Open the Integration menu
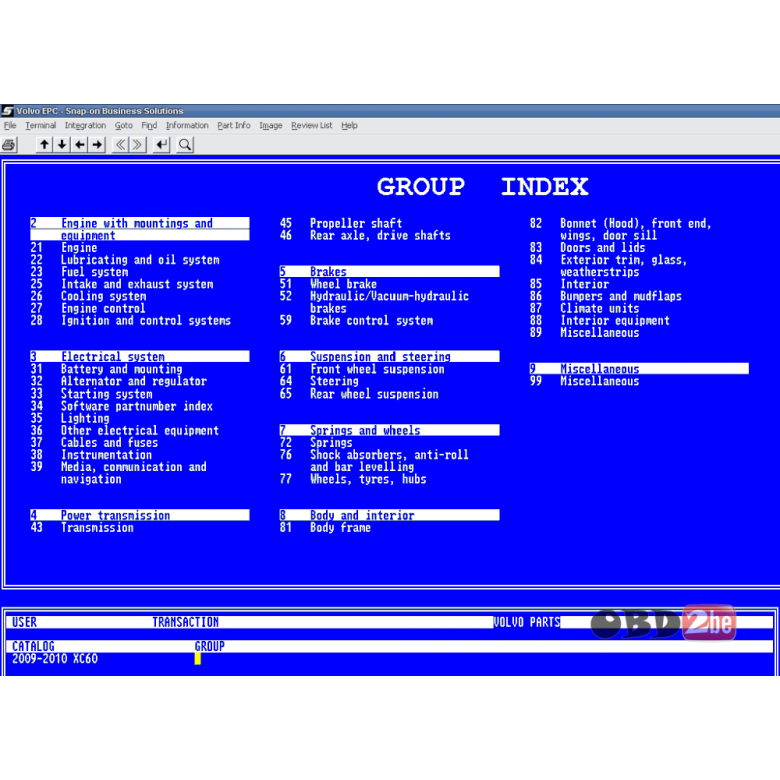Viewport: 780px width, 780px height. point(85,125)
